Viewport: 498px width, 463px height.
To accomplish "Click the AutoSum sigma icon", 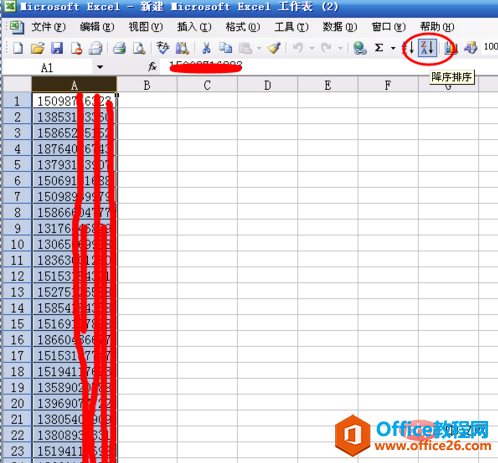I will [379, 48].
